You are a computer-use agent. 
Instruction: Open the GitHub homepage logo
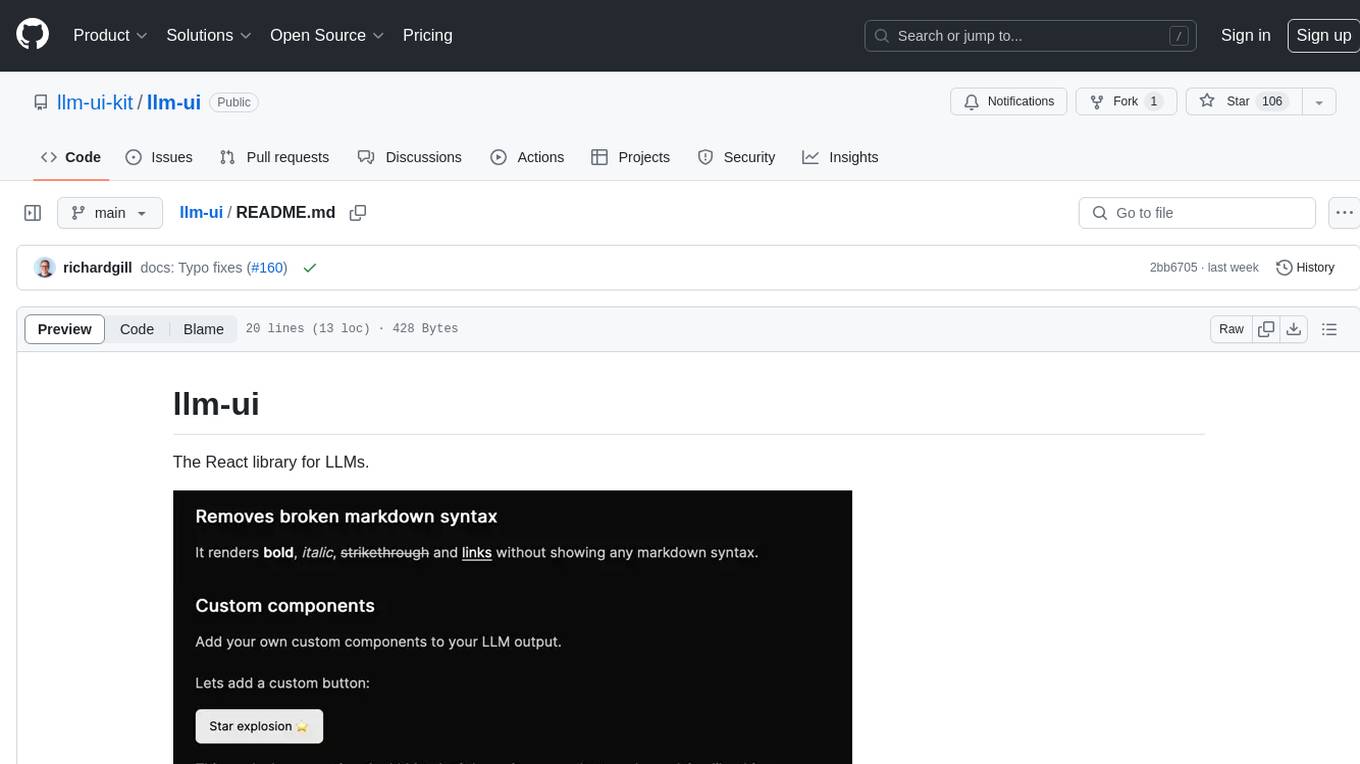33,35
